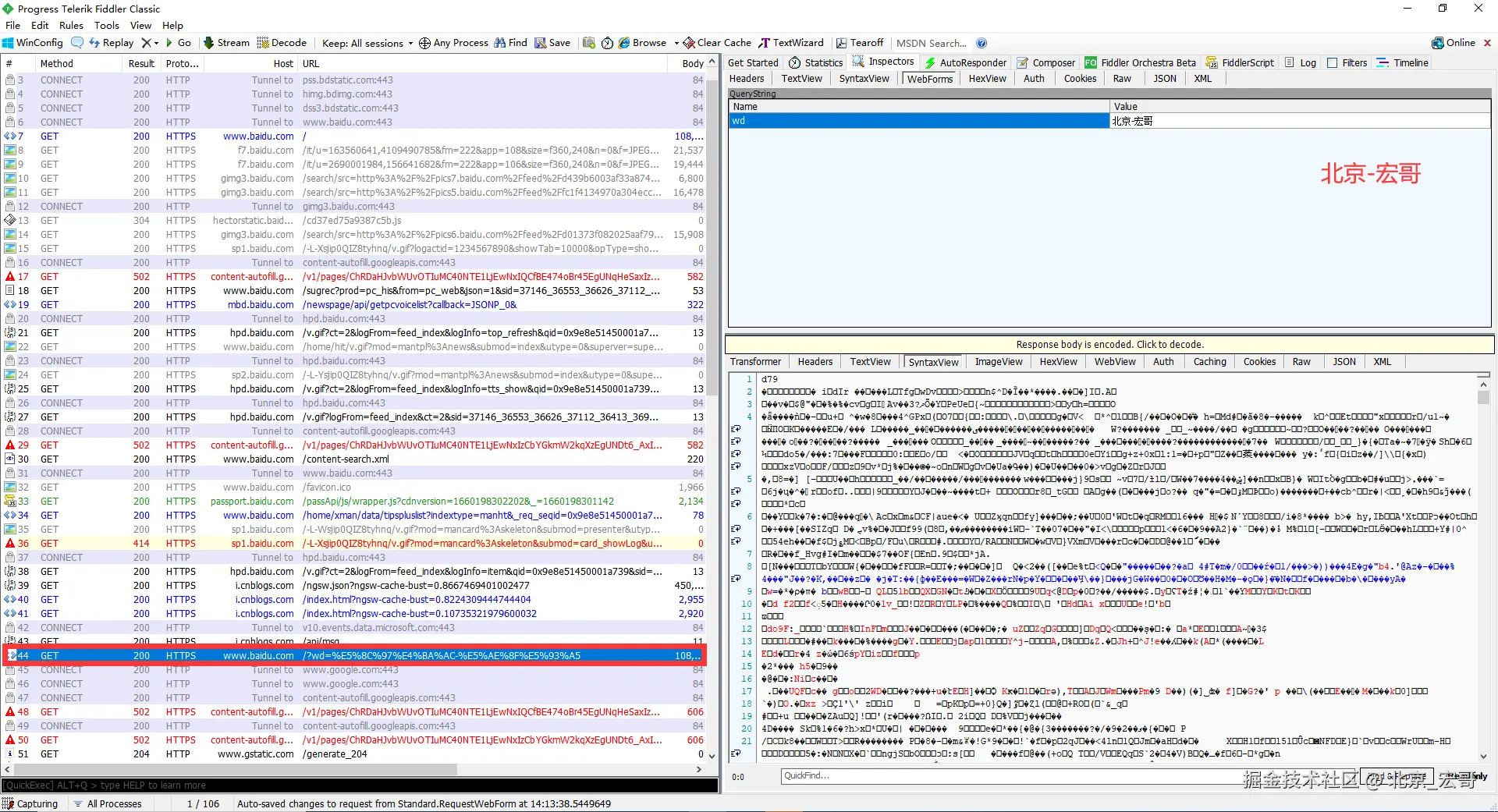Click Clear Cache in toolbar

[717, 43]
